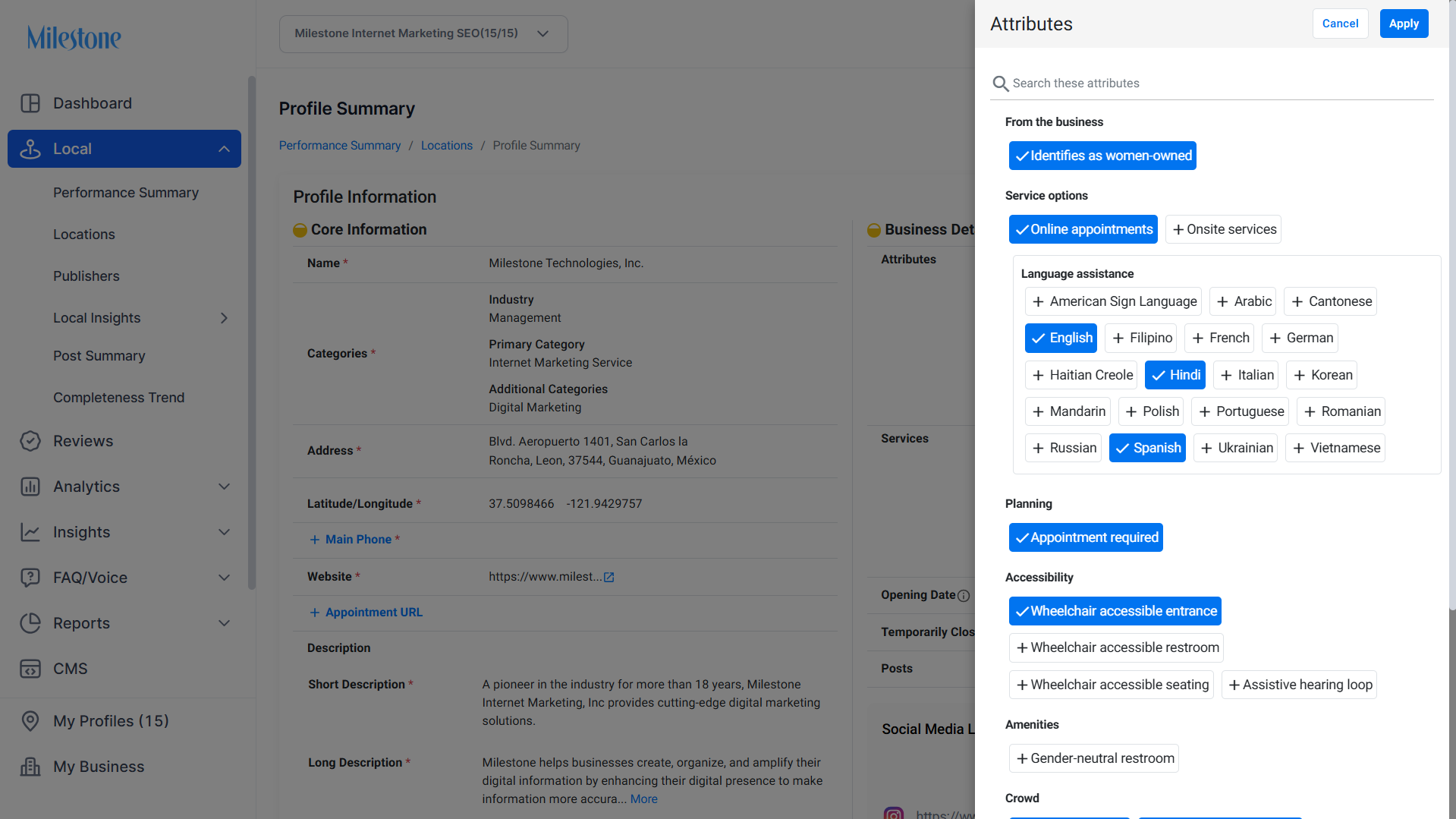Click the Cancel button
Screen dimensions: 1456x819
(1340, 24)
